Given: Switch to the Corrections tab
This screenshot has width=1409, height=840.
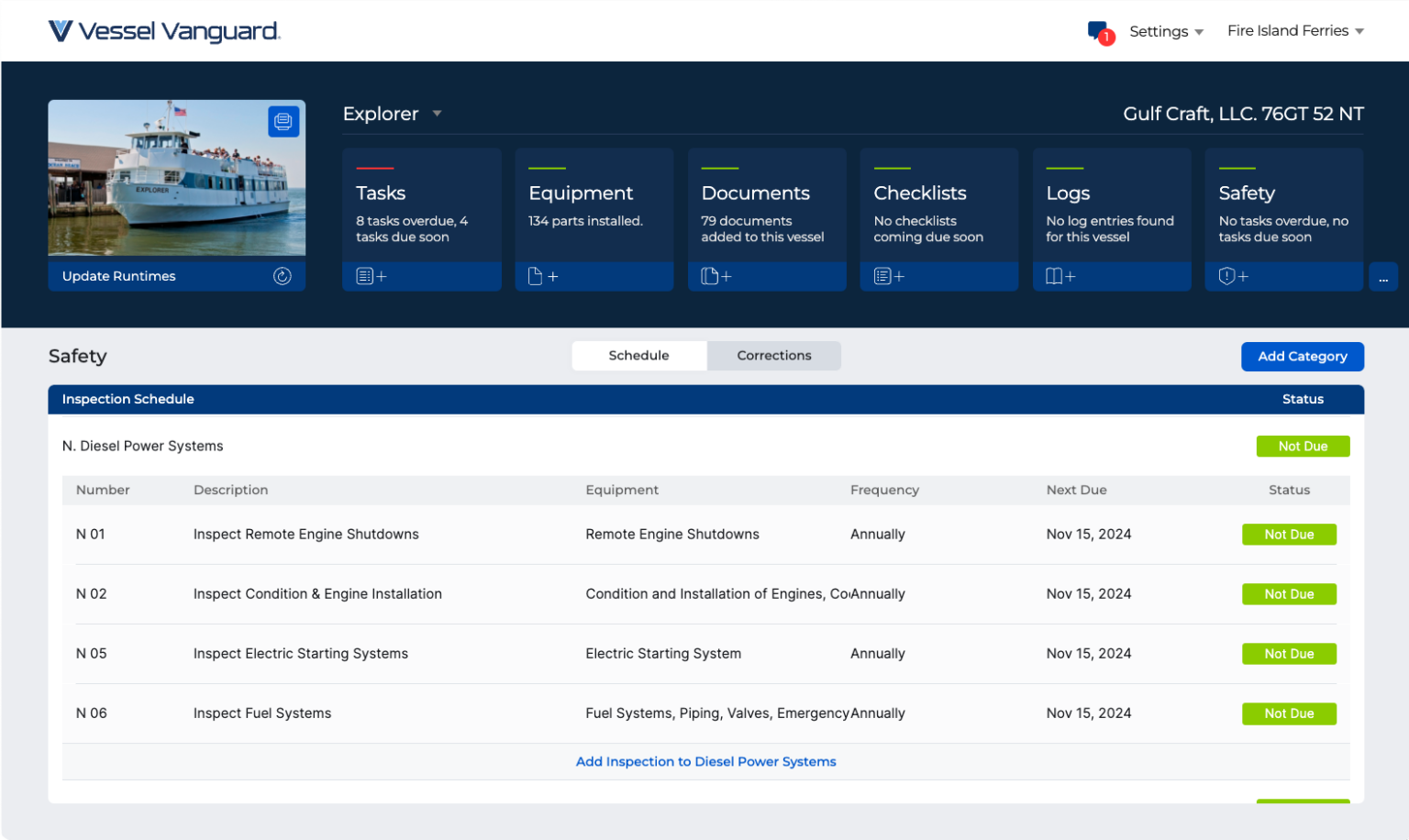Looking at the screenshot, I should click(773, 355).
